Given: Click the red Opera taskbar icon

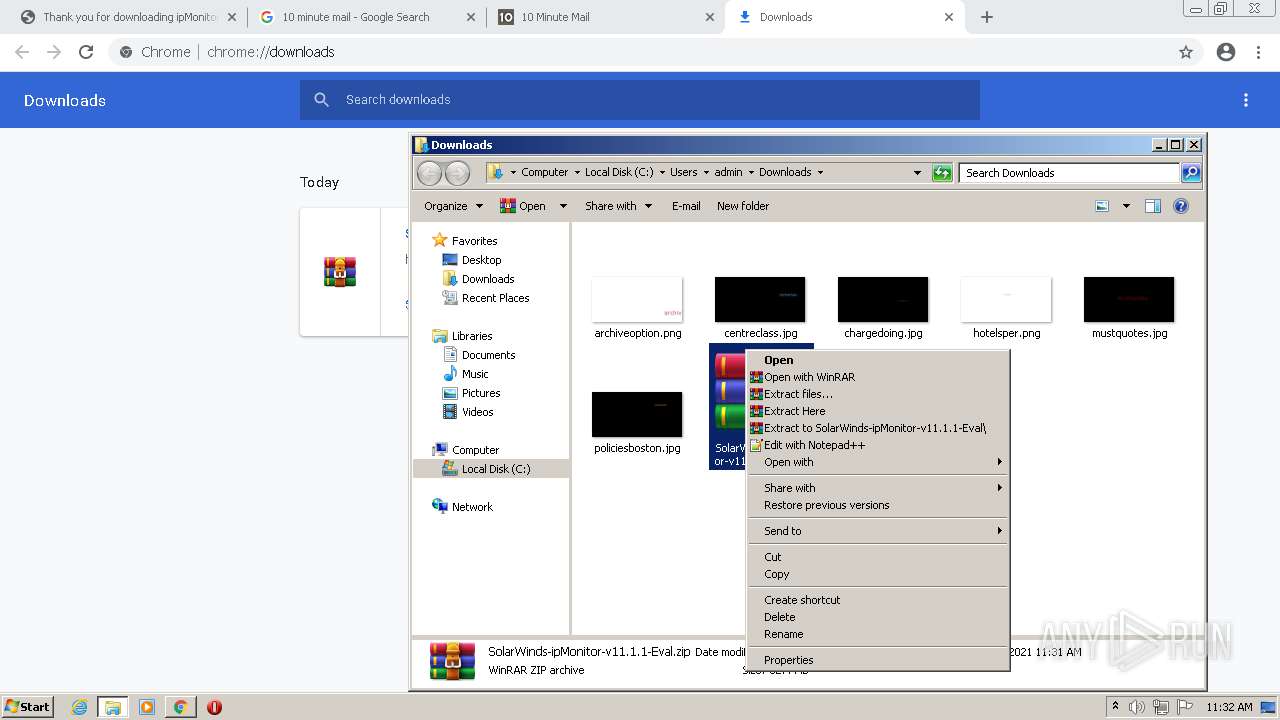Looking at the screenshot, I should click(214, 707).
